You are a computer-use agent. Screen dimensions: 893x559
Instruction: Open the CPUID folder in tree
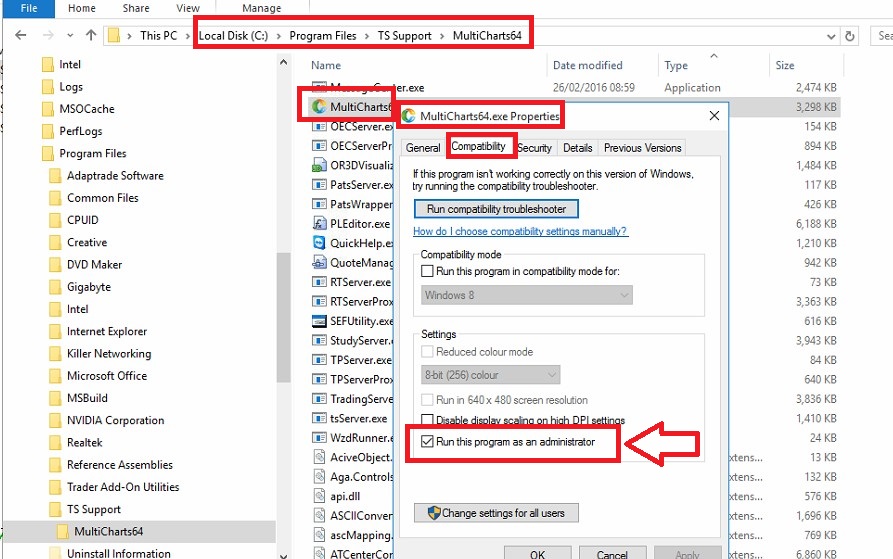pos(83,220)
